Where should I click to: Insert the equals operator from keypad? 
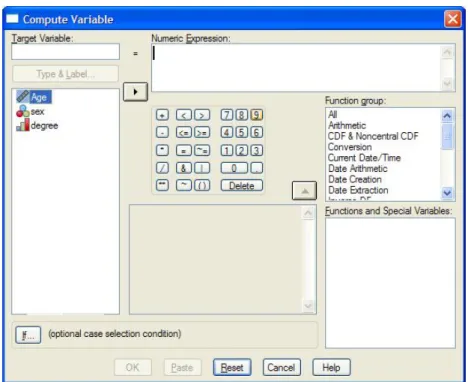click(184, 150)
